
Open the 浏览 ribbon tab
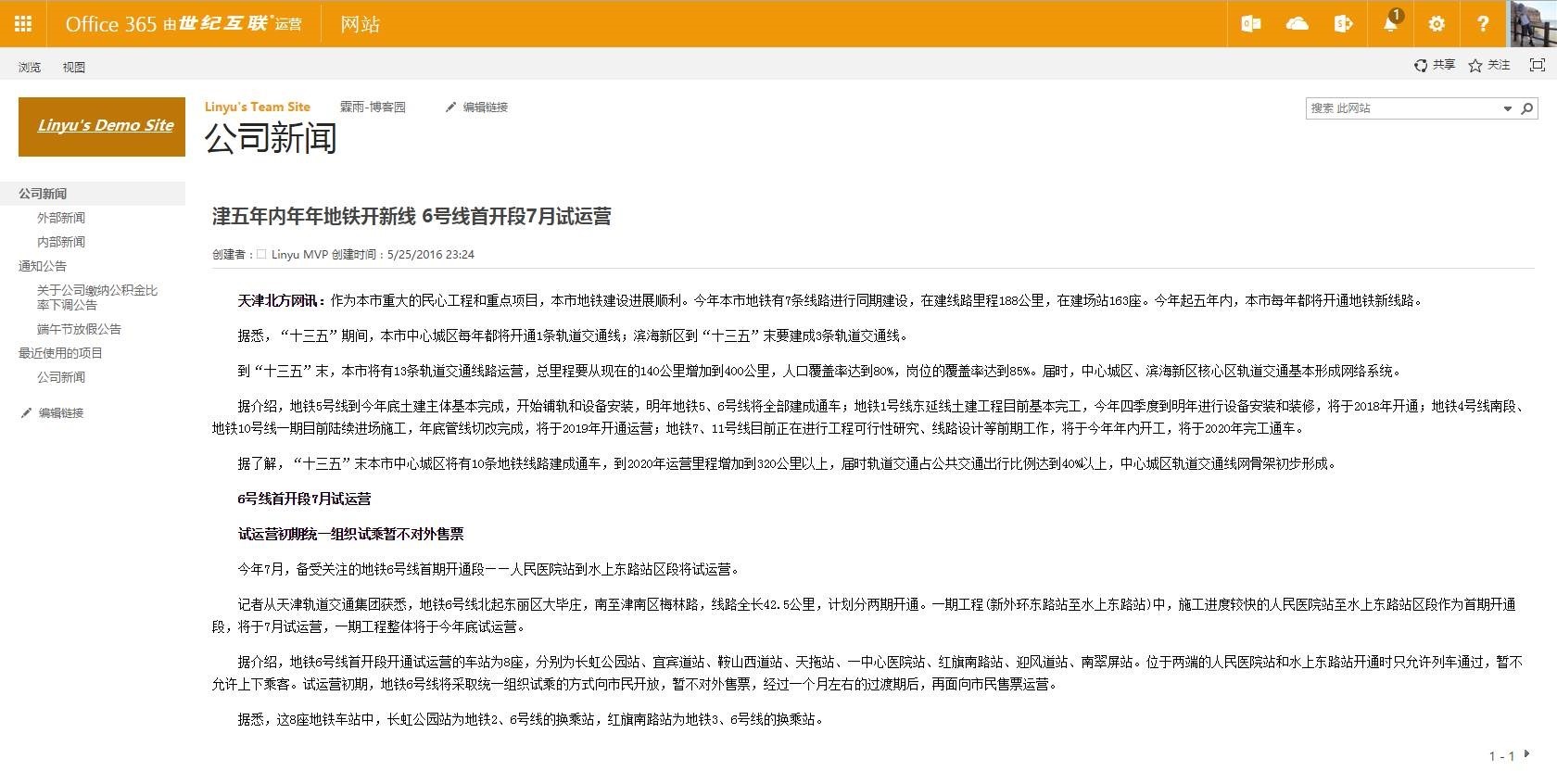pyautogui.click(x=30, y=67)
